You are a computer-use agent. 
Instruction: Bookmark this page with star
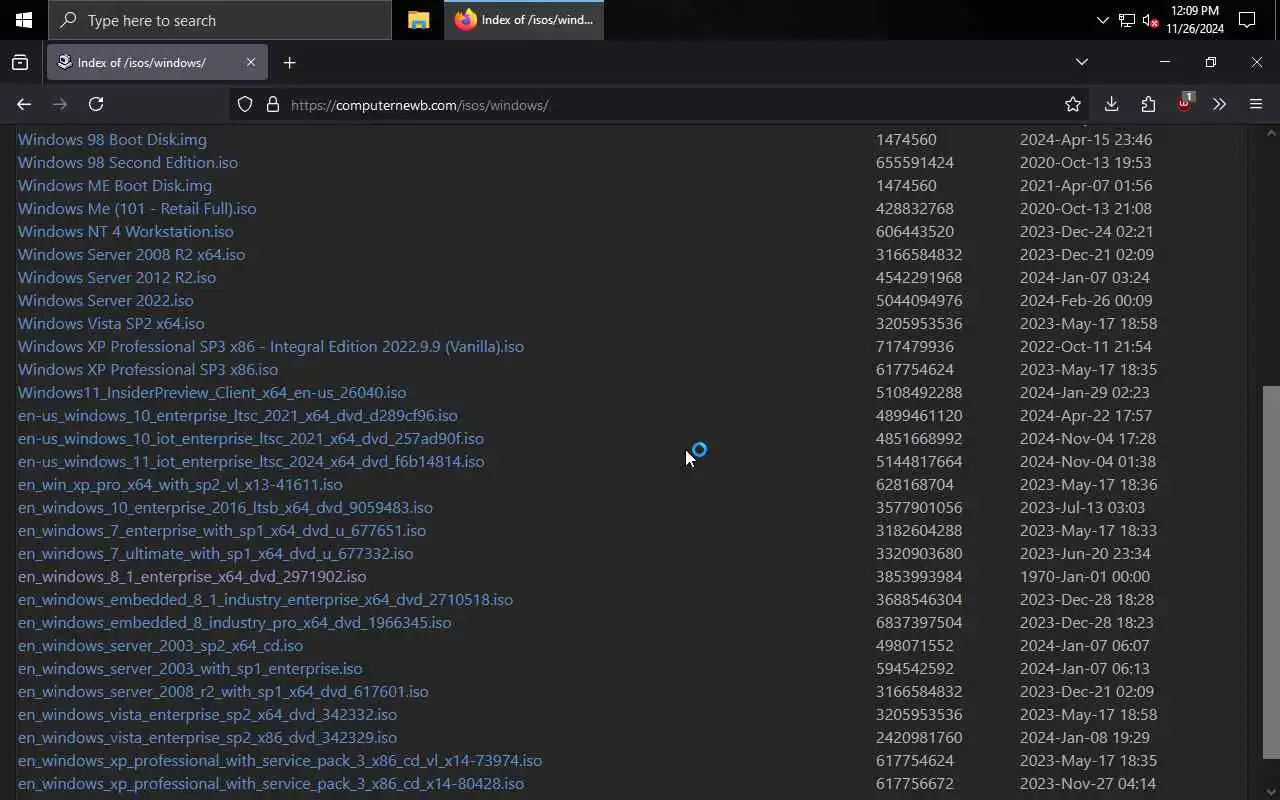coord(1073,104)
